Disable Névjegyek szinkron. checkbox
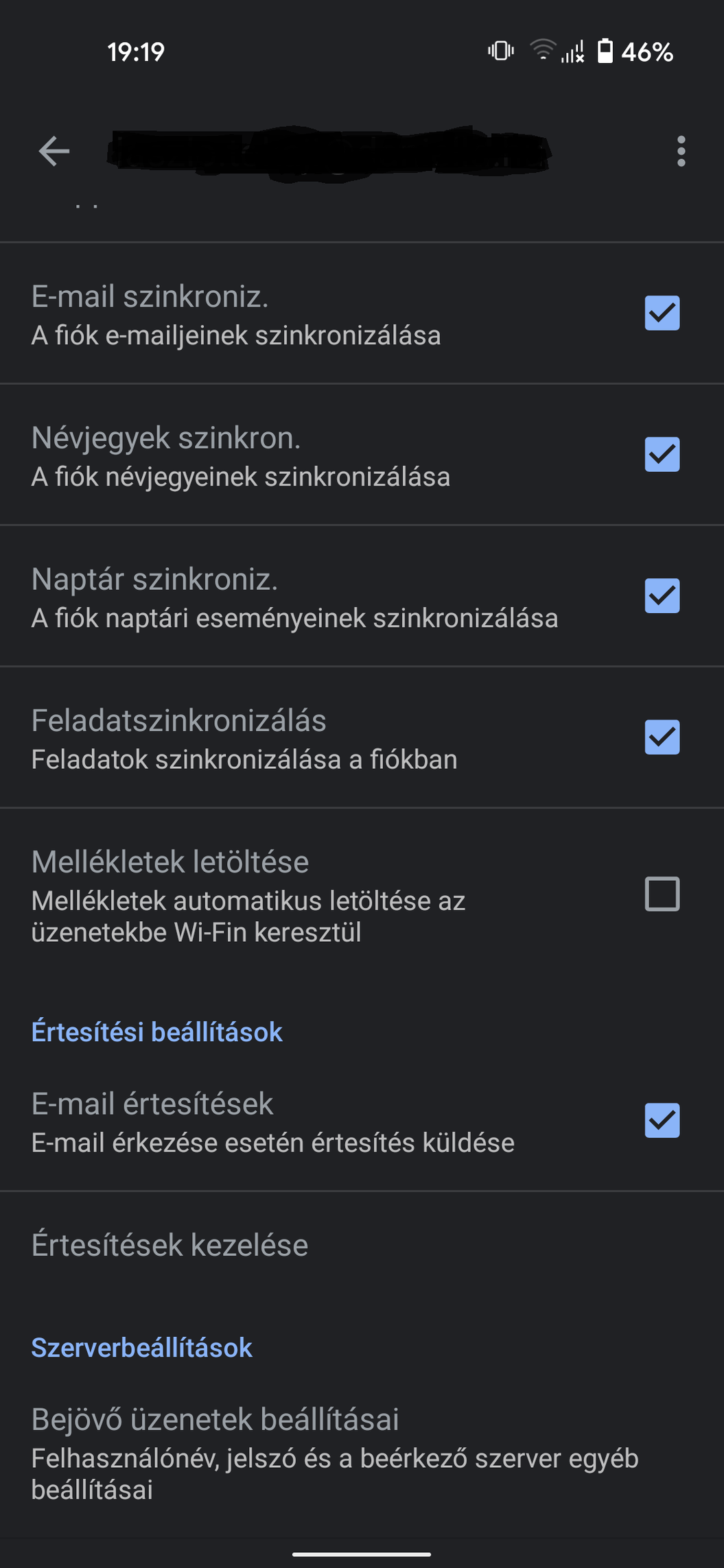724x1568 pixels. click(x=662, y=455)
